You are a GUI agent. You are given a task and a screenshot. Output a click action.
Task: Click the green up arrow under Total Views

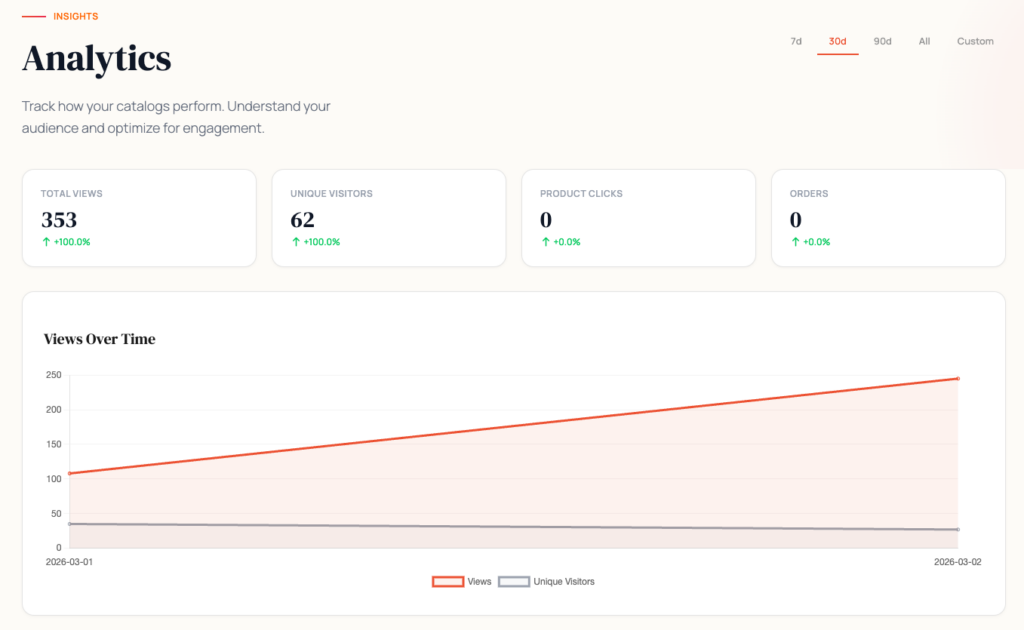pyautogui.click(x=45, y=242)
